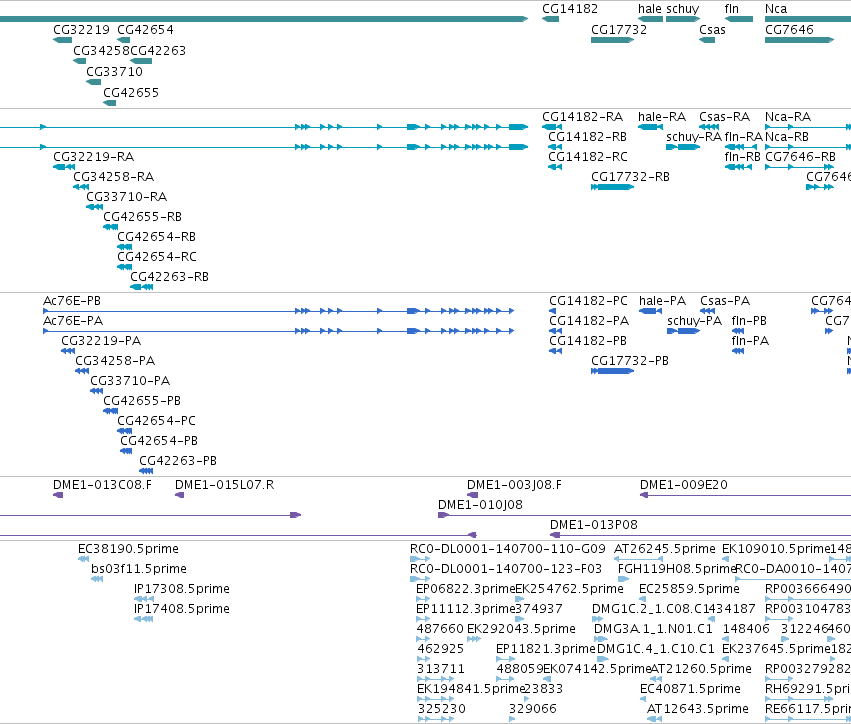The width and height of the screenshot is (851, 724).
Task: Select the CG17732-PB protein label
Action: point(630,361)
